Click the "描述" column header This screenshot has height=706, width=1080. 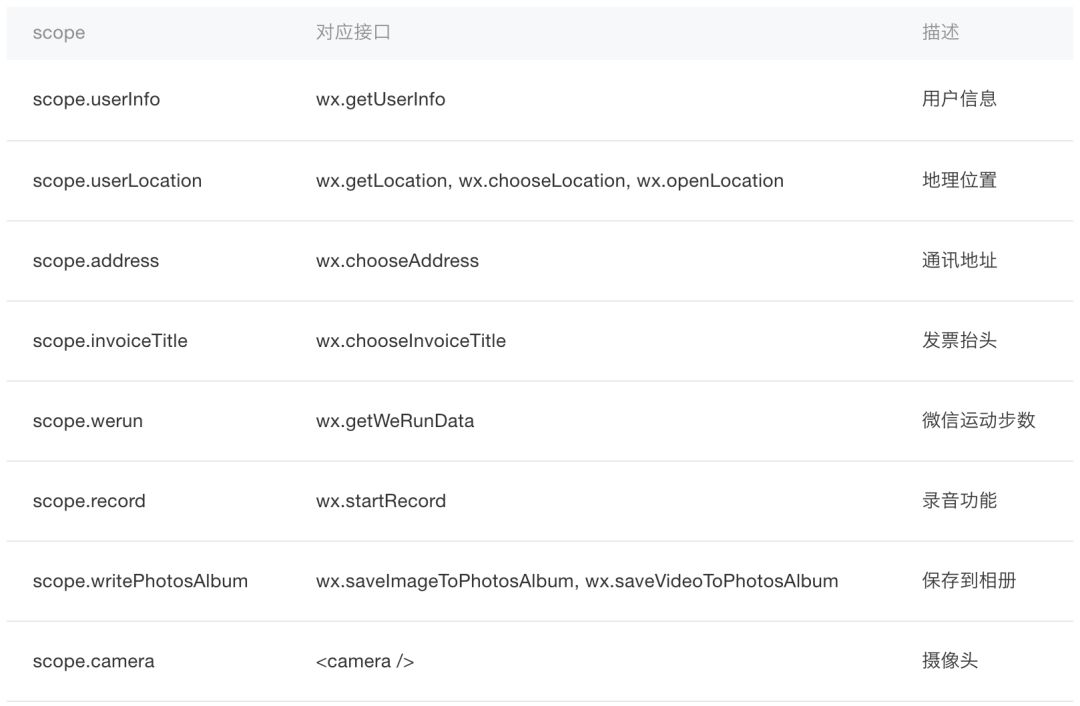tap(940, 33)
